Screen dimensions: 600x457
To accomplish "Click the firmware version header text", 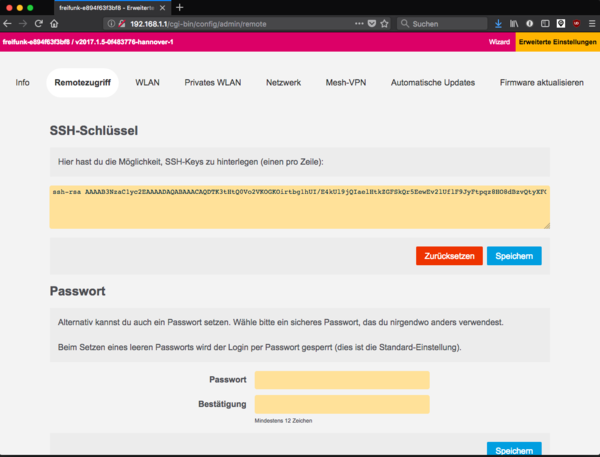I will pos(88,42).
